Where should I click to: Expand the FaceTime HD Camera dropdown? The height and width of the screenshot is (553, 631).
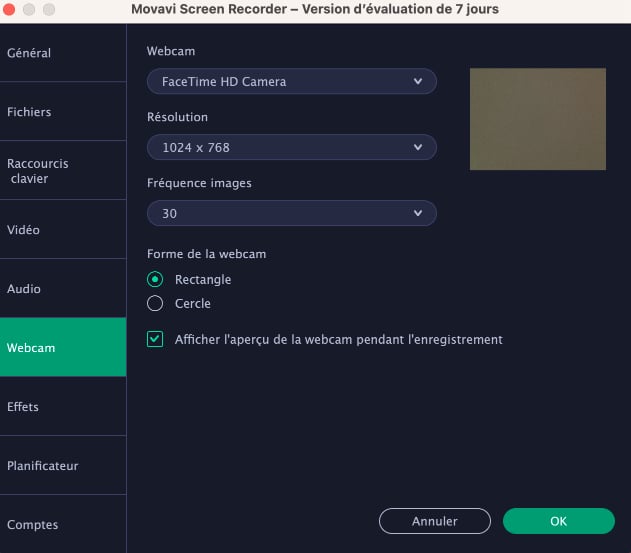point(291,81)
